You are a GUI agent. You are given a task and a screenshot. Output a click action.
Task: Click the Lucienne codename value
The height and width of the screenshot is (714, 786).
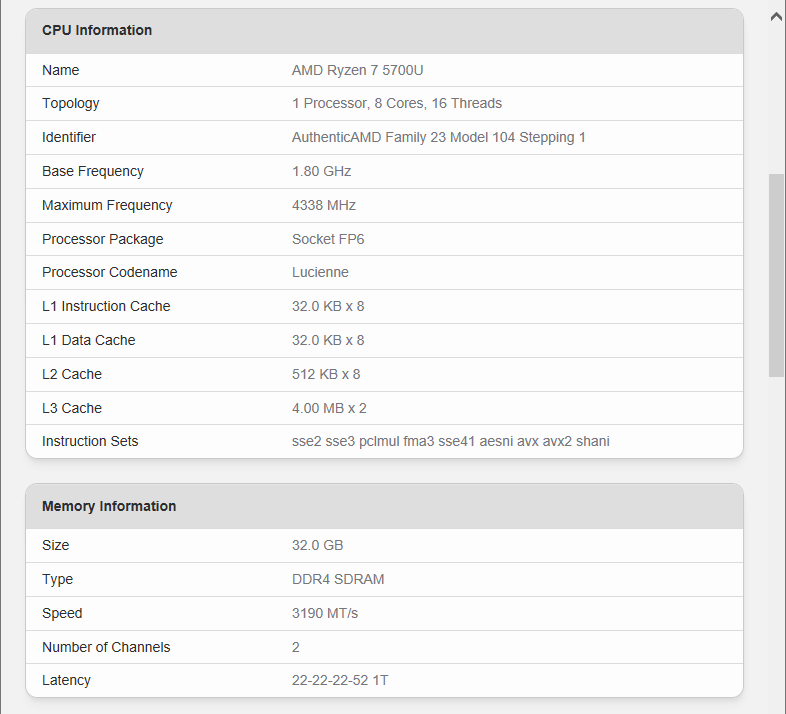[x=320, y=272]
